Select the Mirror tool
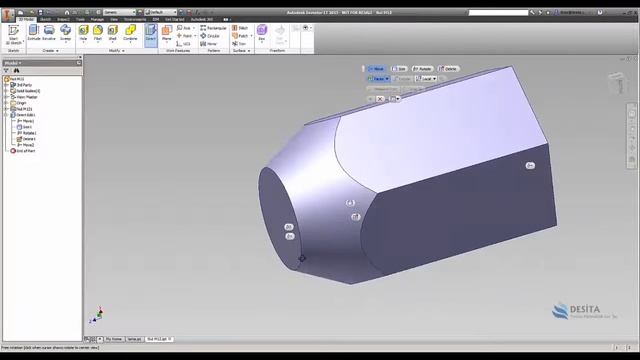The image size is (640, 360). coord(208,44)
